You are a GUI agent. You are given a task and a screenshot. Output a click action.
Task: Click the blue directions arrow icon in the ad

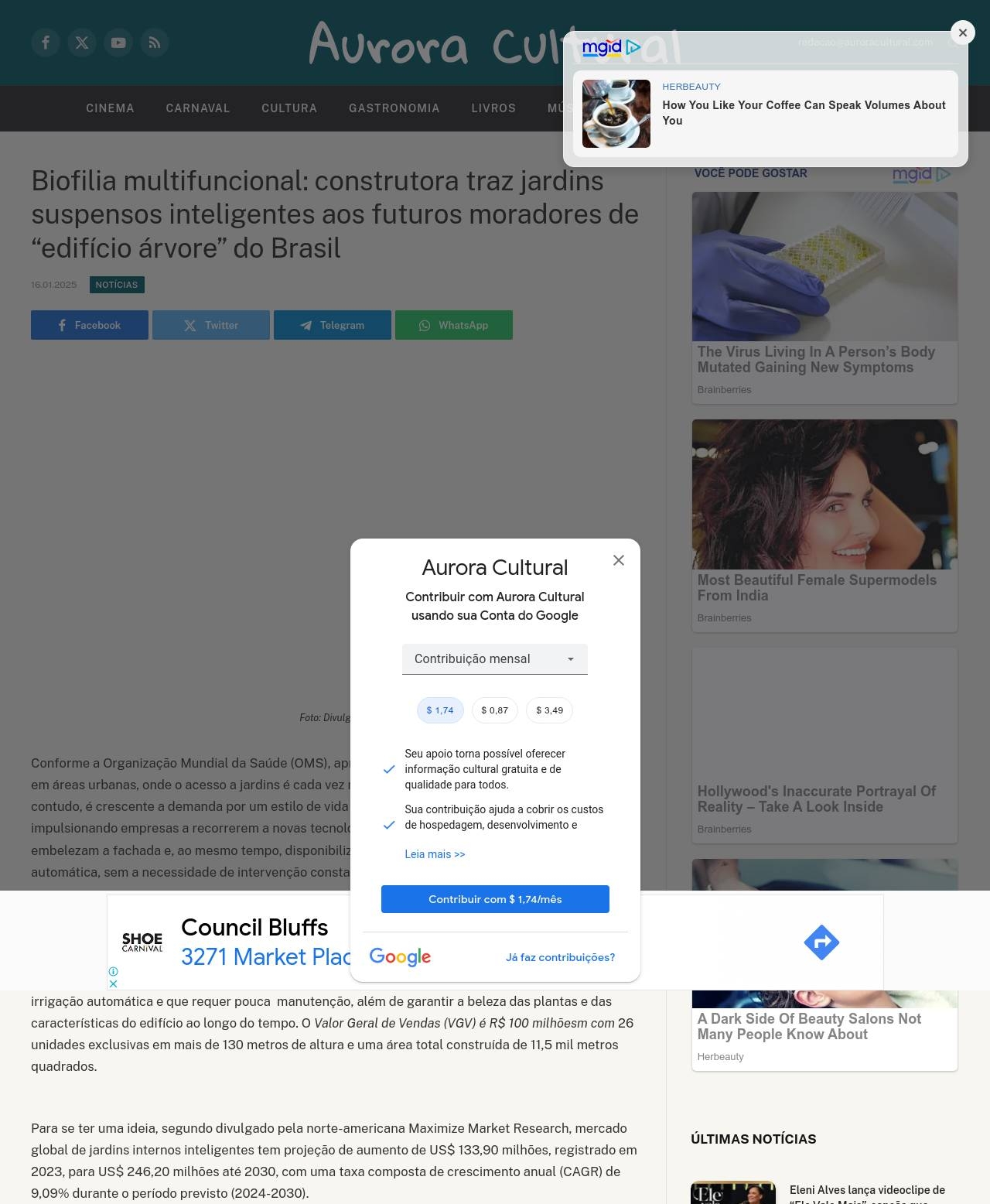[x=821, y=942]
